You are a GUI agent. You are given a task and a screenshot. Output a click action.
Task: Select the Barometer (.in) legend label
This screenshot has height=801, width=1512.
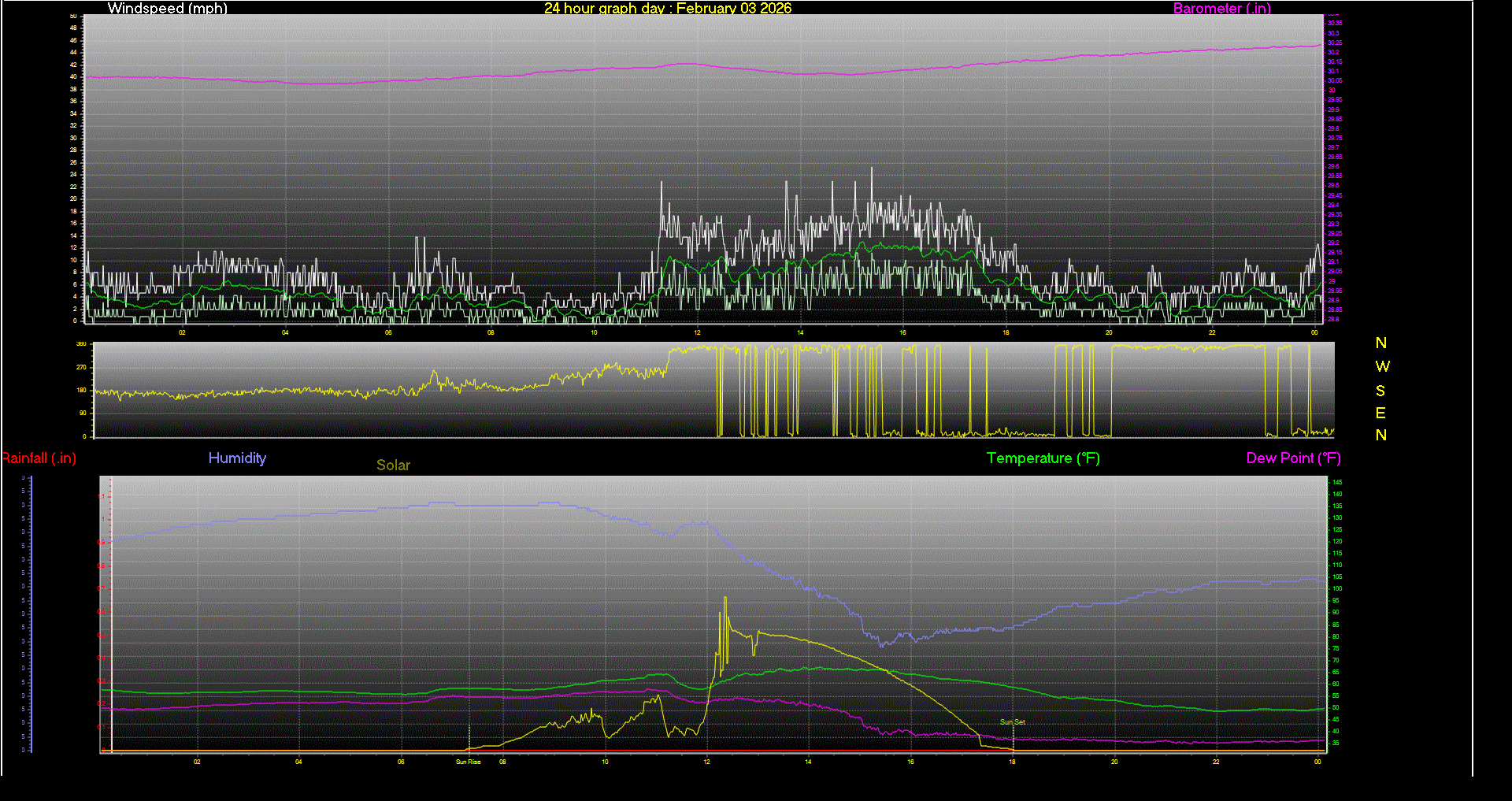[x=1221, y=9]
